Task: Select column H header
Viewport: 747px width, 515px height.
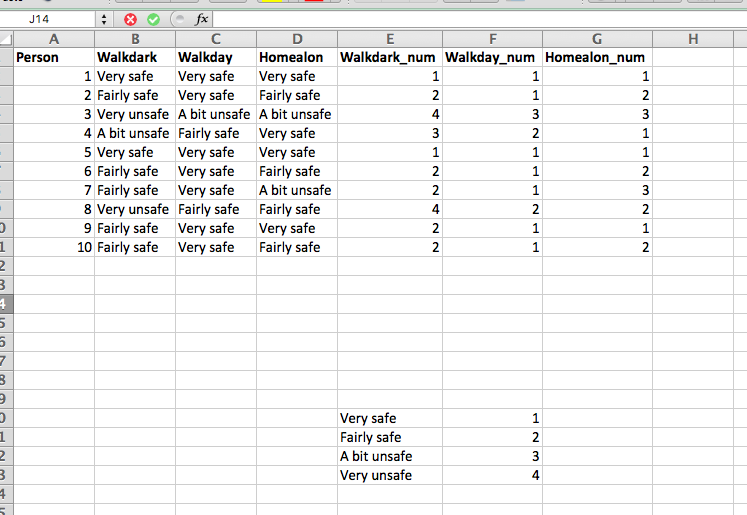Action: (693, 39)
